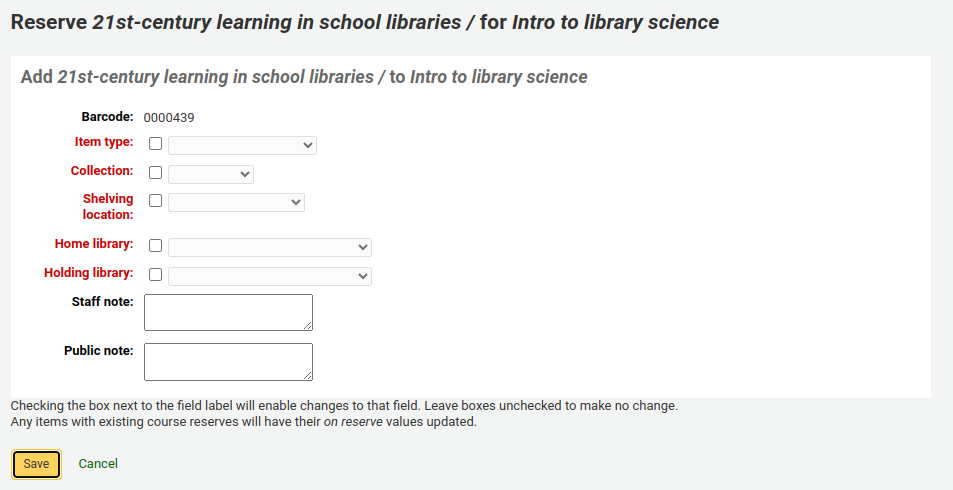The image size is (953, 490).
Task: Expand the Home library dropdown
Action: tap(270, 247)
